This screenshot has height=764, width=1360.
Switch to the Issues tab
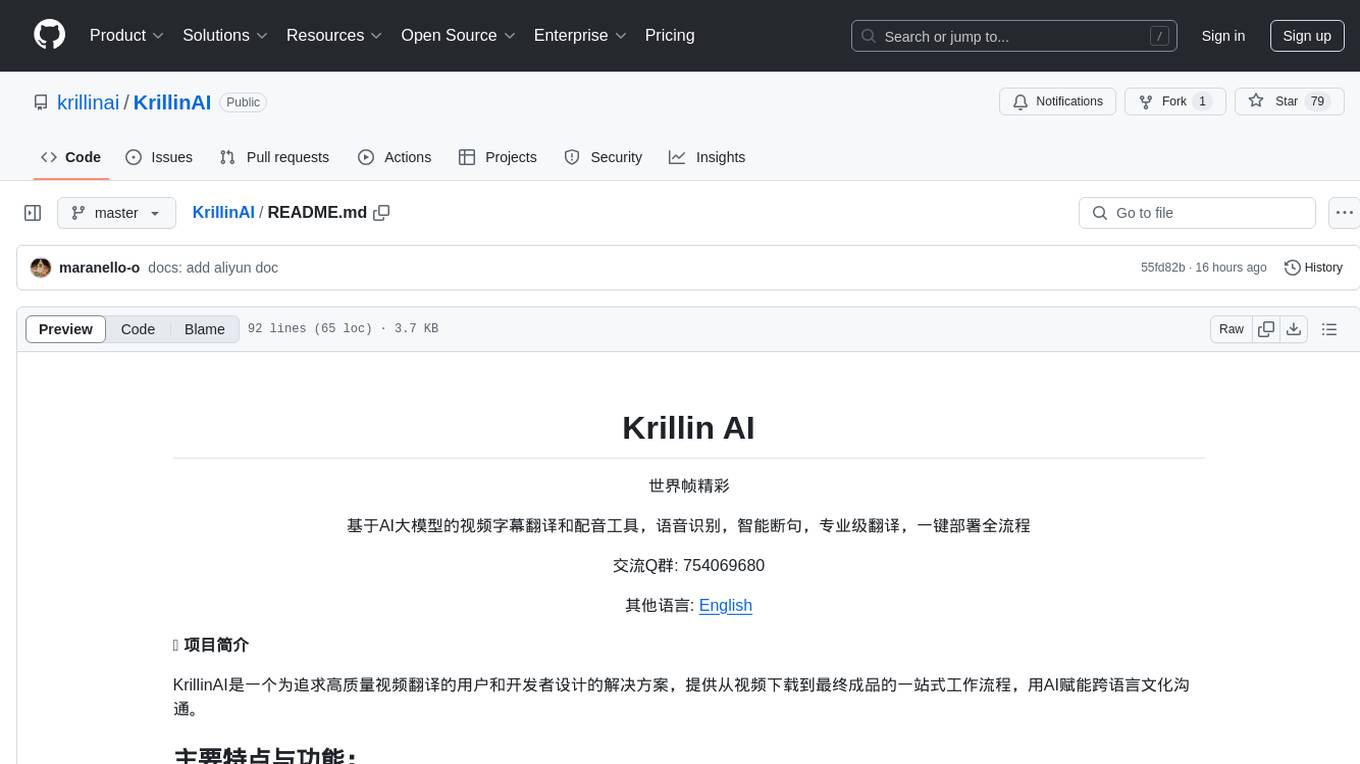tap(159, 157)
